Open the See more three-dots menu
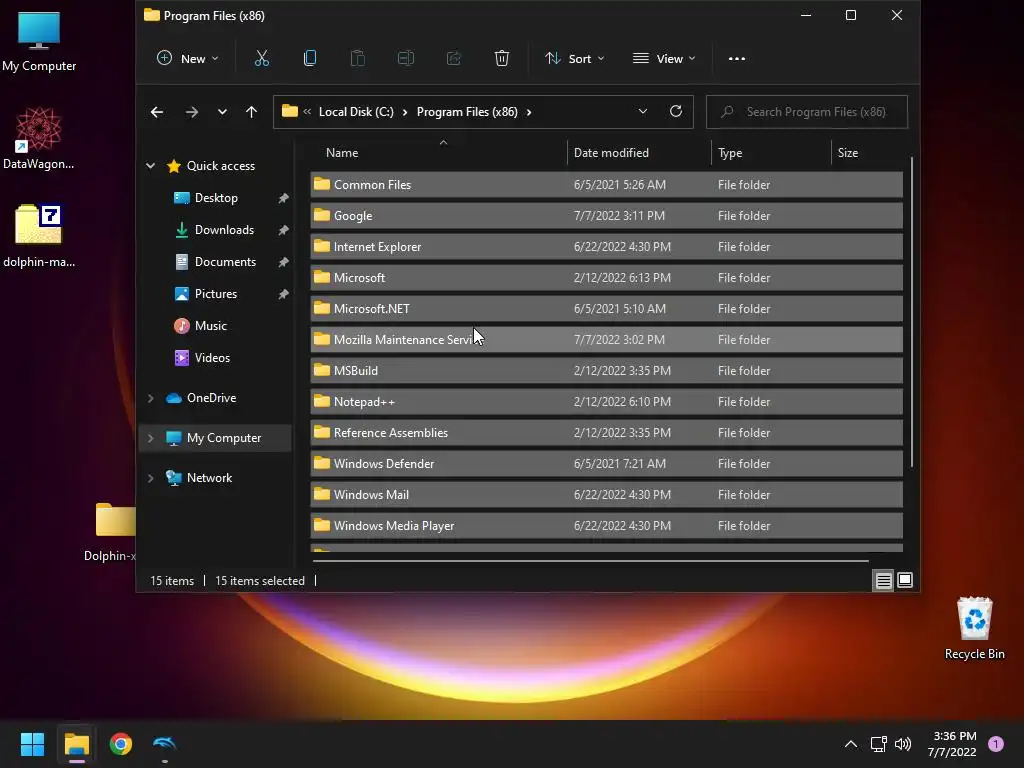The image size is (1024, 768). [x=737, y=59]
